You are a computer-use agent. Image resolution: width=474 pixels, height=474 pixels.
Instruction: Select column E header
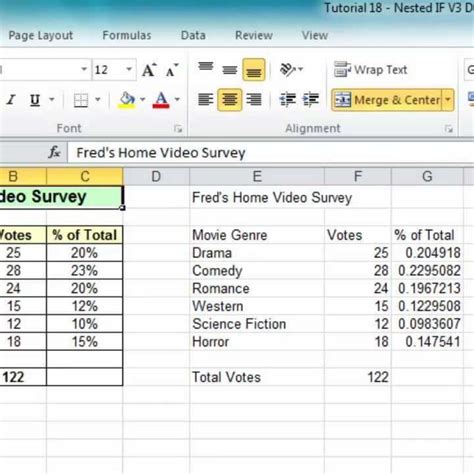(x=257, y=176)
